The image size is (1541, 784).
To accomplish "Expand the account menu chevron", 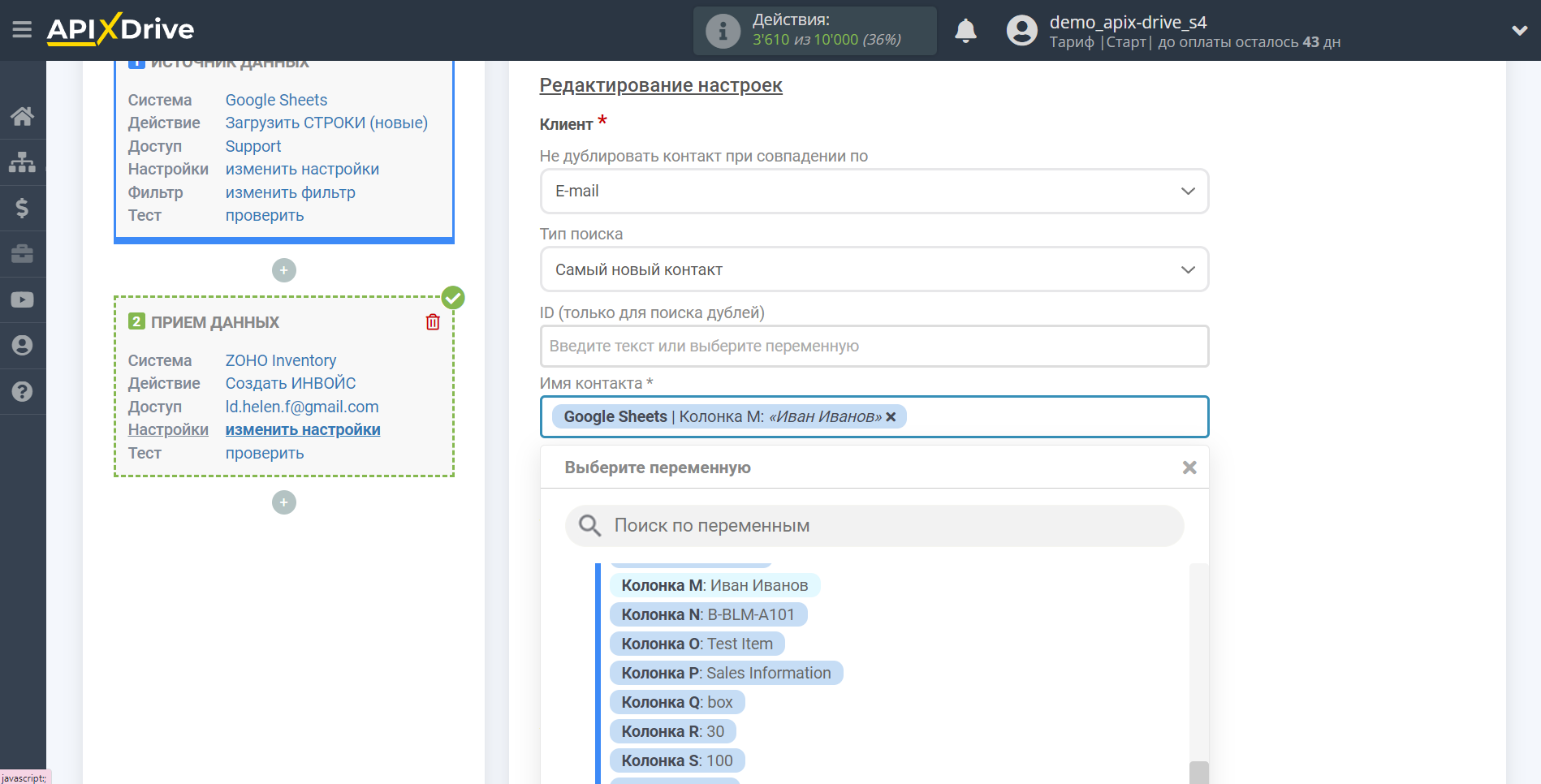I will (1519, 31).
